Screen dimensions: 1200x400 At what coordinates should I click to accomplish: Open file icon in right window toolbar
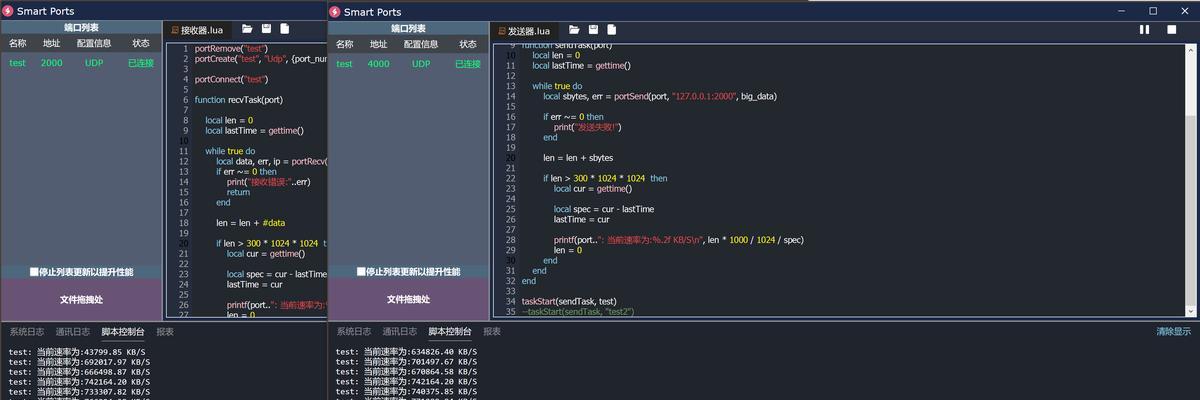tap(574, 29)
